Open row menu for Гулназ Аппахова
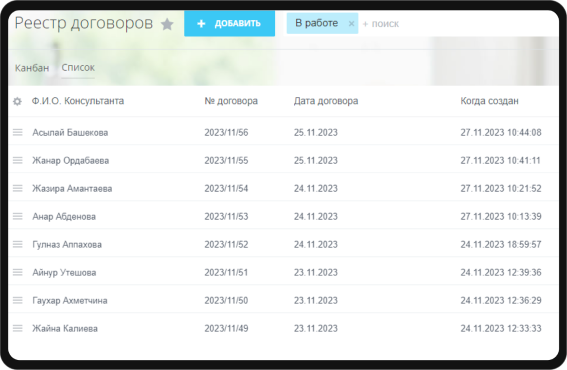The height and width of the screenshot is (370, 567). coord(18,244)
